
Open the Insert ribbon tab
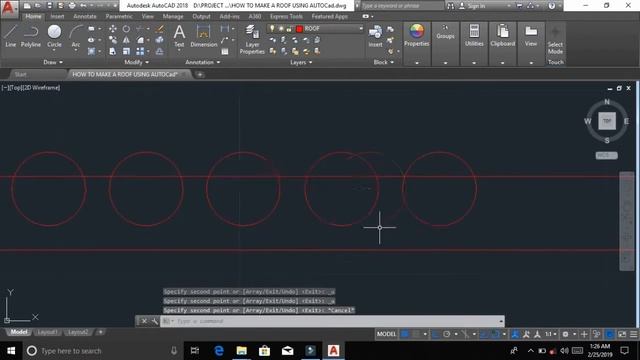coord(57,16)
